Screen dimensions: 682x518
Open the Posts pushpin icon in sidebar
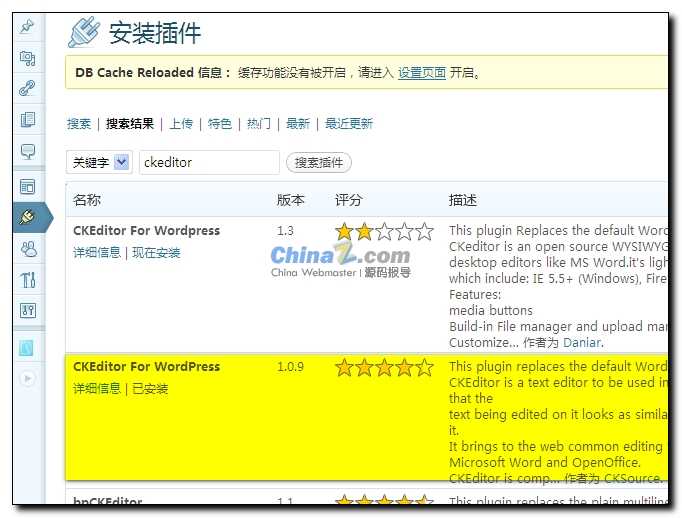[27, 27]
